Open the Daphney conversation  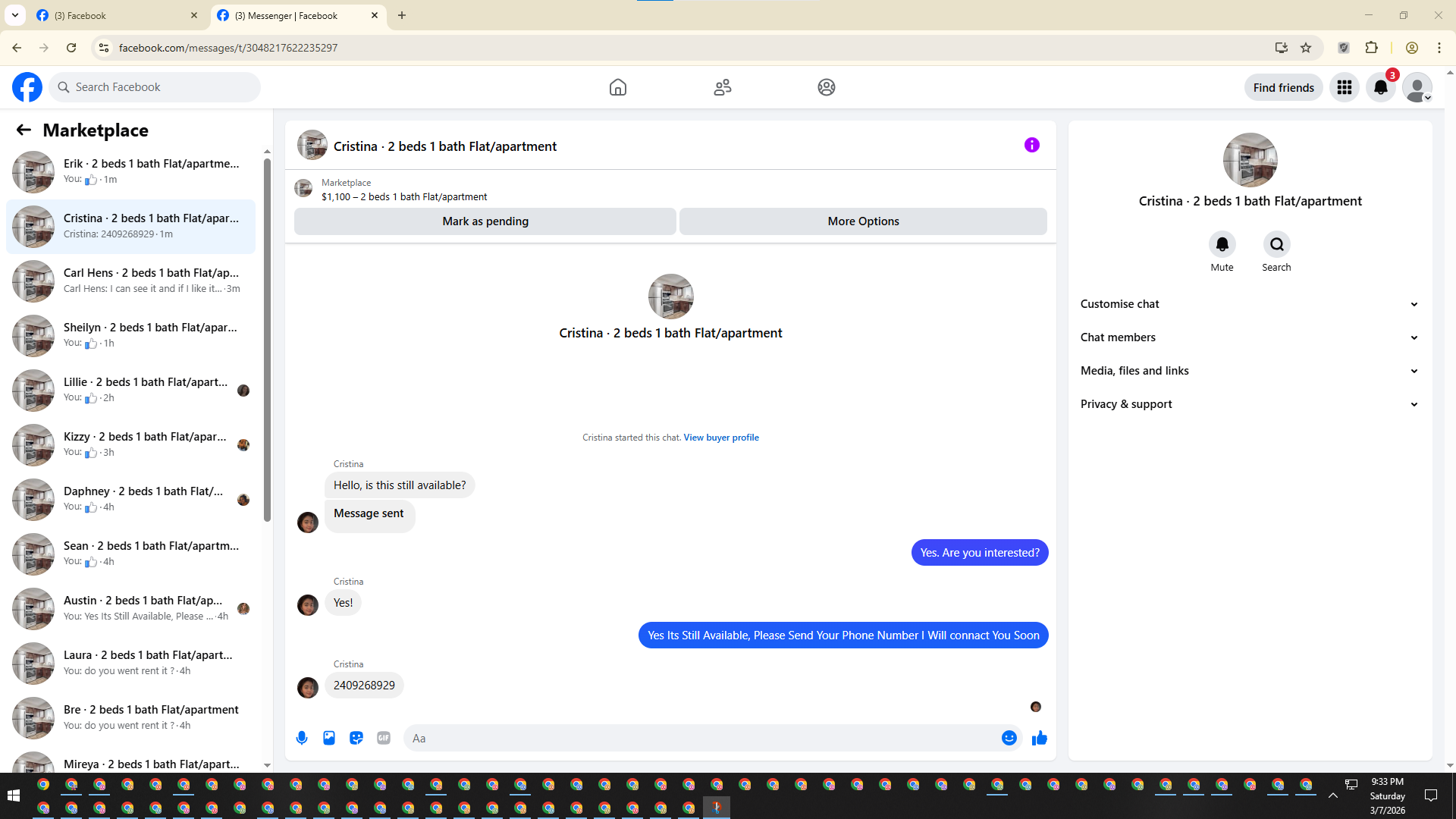click(x=131, y=500)
